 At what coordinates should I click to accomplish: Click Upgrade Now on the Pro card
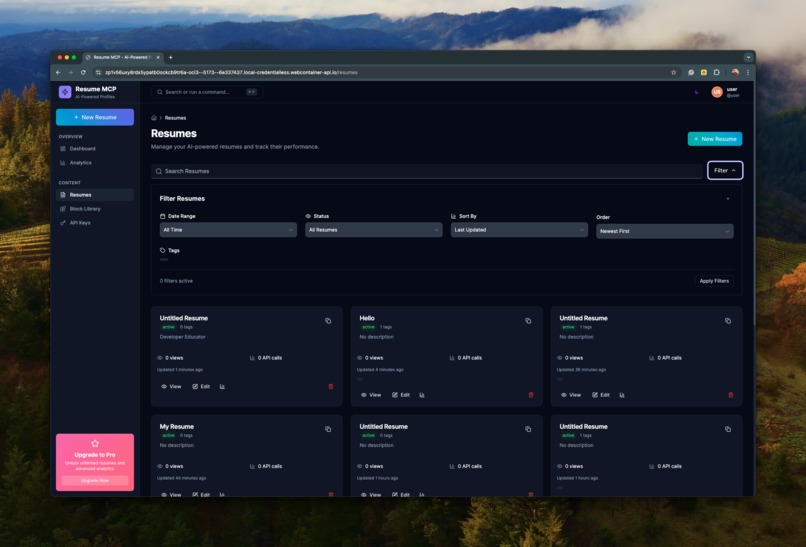pos(95,481)
